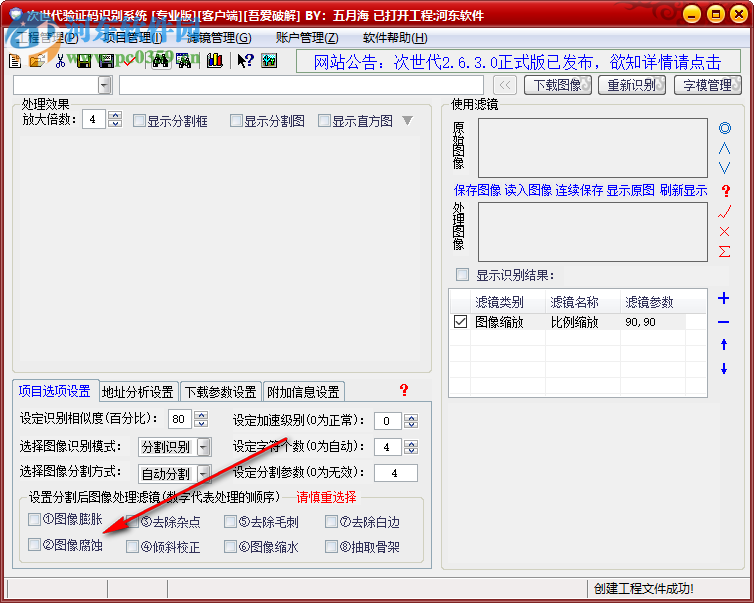Enable the 显示分割框 checkbox
Viewport: 754px width, 603px height.
(x=139, y=121)
